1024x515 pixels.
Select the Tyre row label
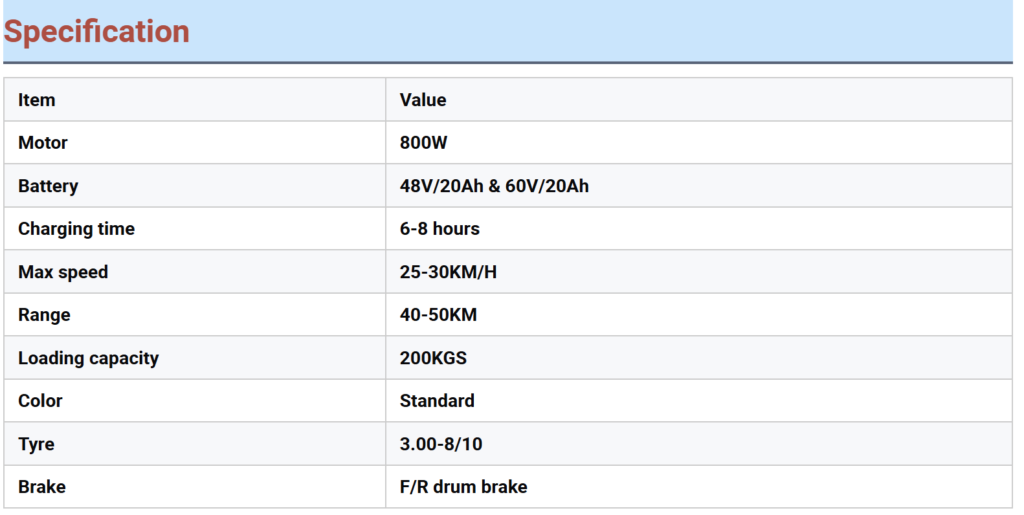click(x=37, y=445)
